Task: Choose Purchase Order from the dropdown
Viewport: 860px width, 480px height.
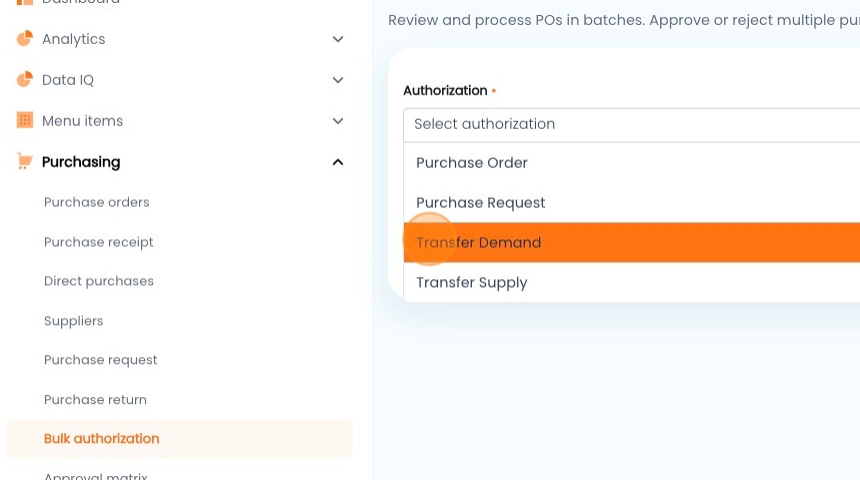Action: click(631, 163)
